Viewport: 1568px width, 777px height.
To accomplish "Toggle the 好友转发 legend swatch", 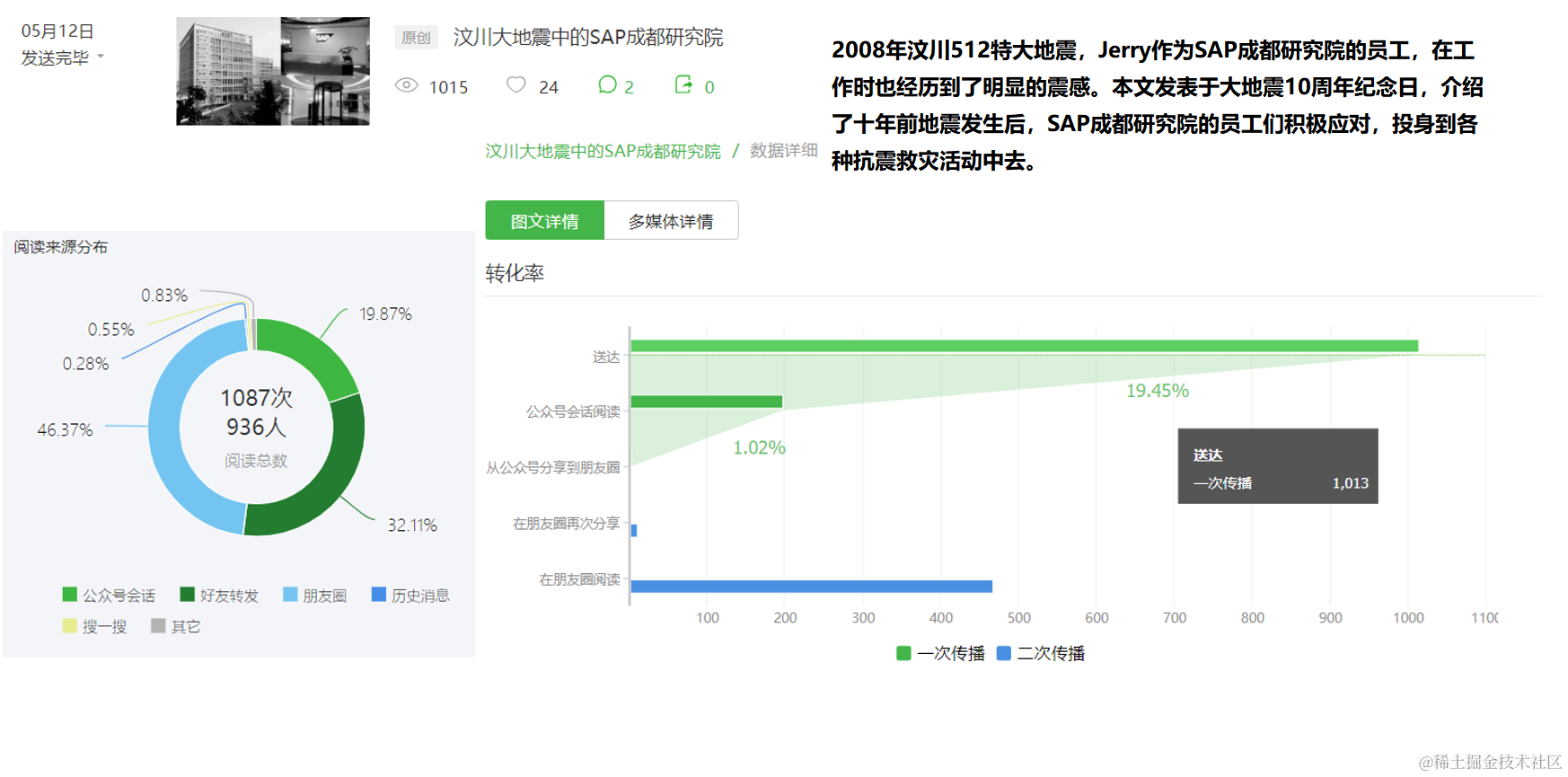I will point(188,595).
